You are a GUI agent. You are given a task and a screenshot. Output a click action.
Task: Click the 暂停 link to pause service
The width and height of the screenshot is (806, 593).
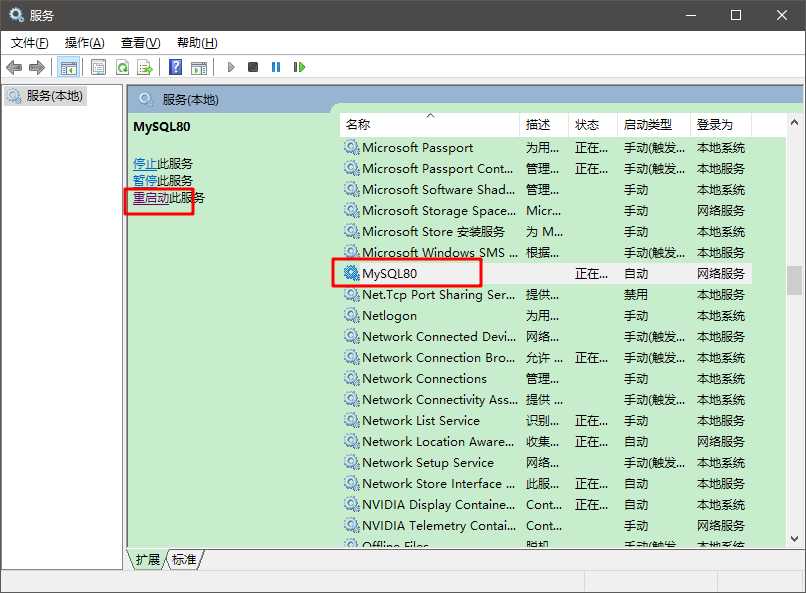[145, 180]
